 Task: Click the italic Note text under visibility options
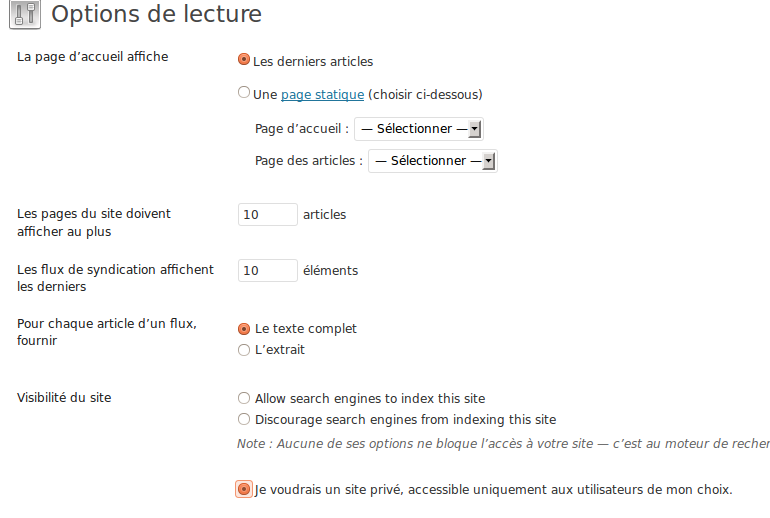coord(503,444)
